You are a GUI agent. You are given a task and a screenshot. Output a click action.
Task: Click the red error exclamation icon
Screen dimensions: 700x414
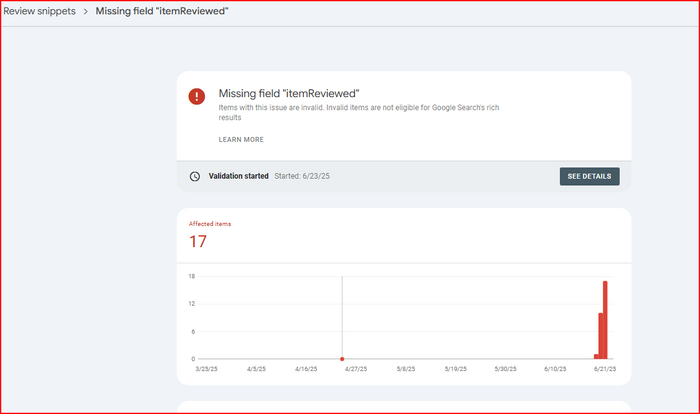196,96
